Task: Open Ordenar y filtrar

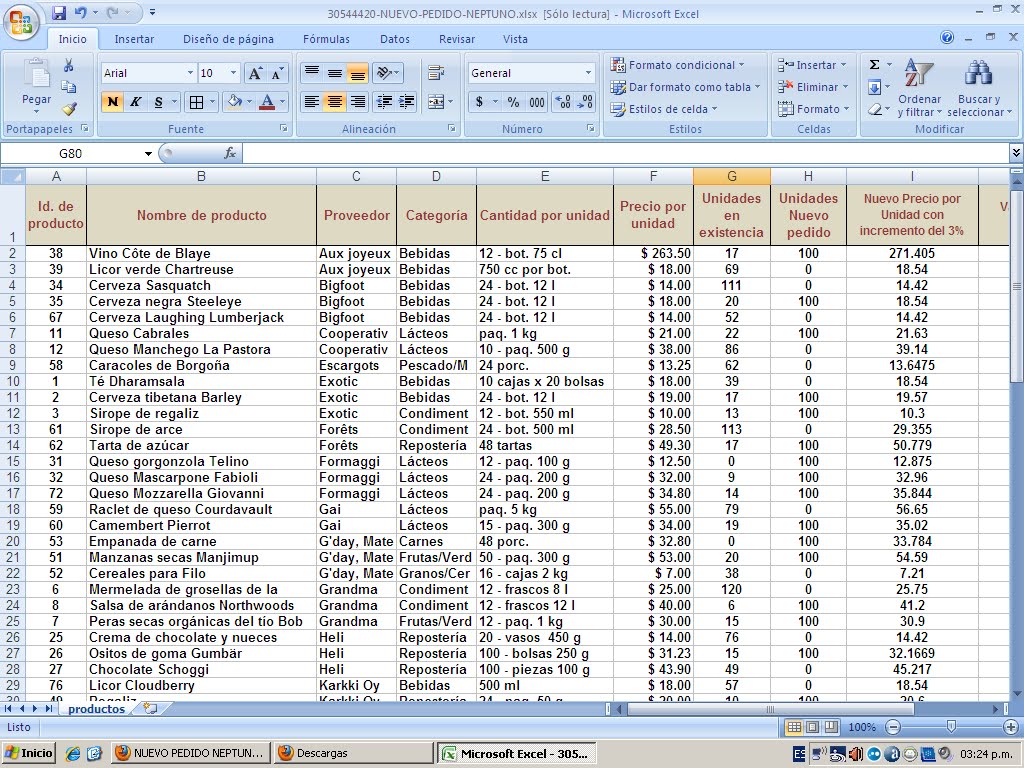Action: [920, 88]
